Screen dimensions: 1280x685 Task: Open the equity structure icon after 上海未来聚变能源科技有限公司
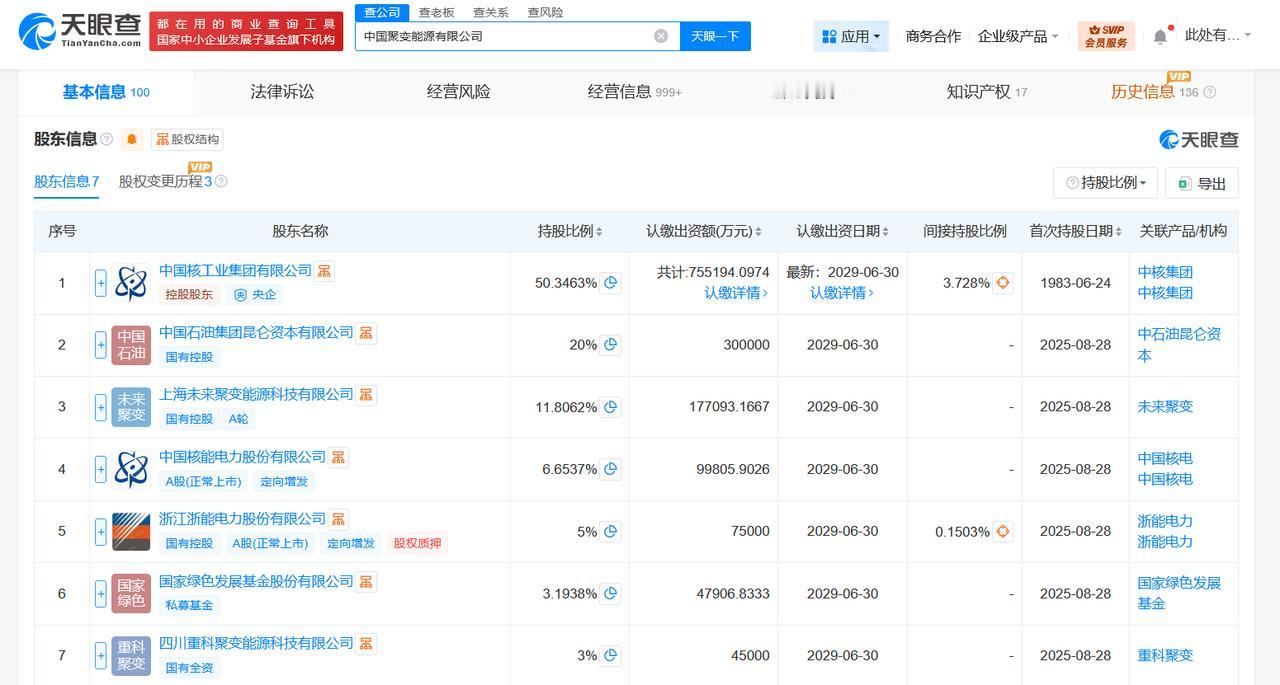(x=366, y=395)
